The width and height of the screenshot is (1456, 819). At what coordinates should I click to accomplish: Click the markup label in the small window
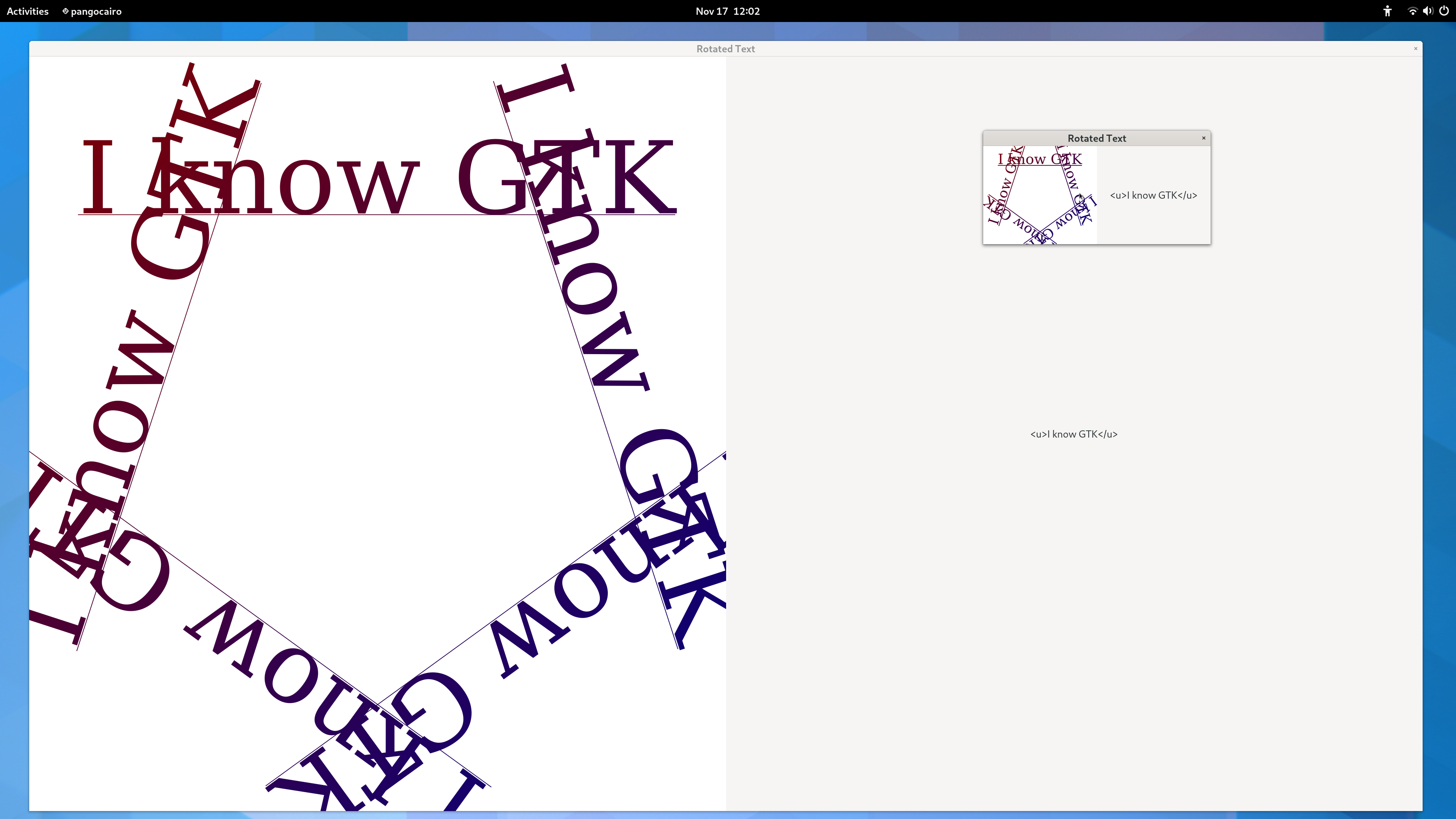tap(1153, 196)
